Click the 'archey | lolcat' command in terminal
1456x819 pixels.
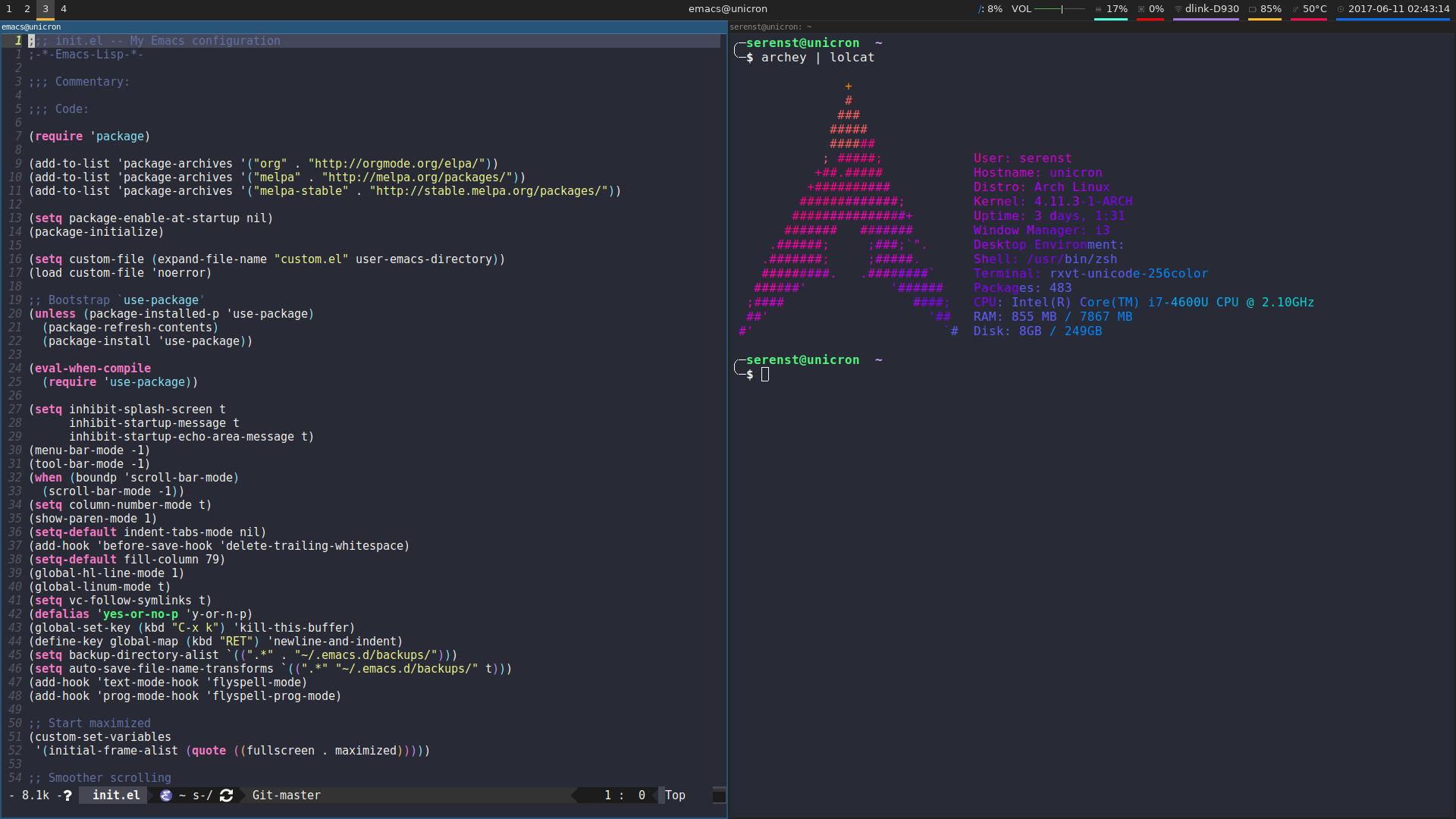[817, 58]
